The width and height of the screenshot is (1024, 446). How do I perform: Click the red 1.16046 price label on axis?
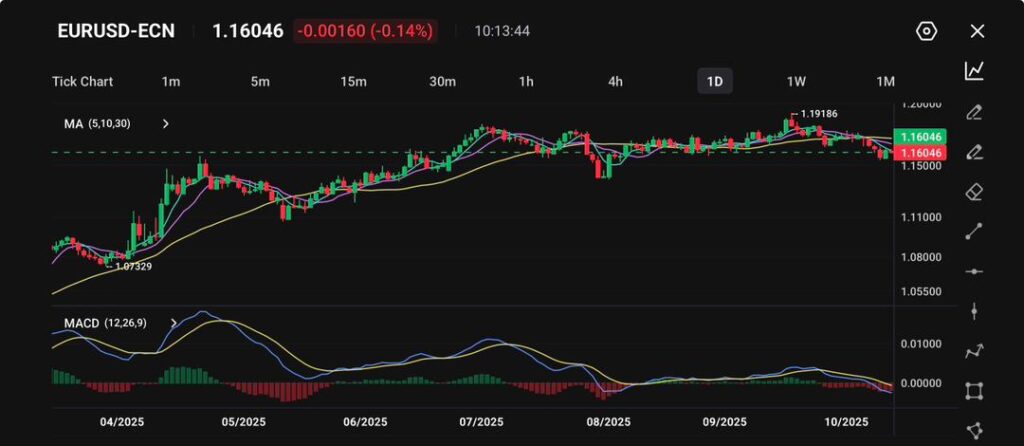(x=920, y=153)
